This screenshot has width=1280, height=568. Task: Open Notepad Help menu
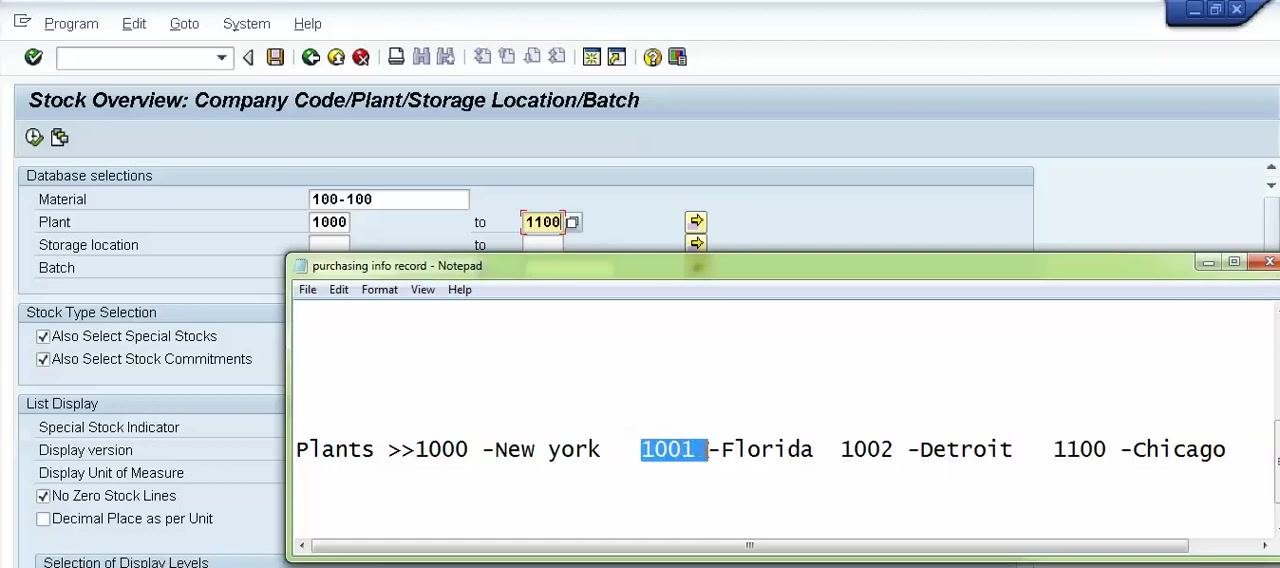460,289
